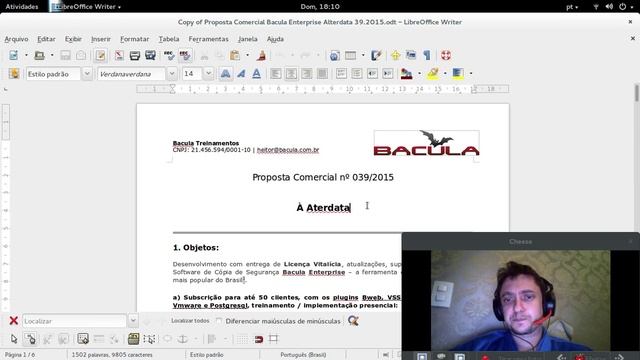Screen dimensions: 640x360
Task: Open the Insert Table dropdown arrow
Action: (x=363, y=55)
